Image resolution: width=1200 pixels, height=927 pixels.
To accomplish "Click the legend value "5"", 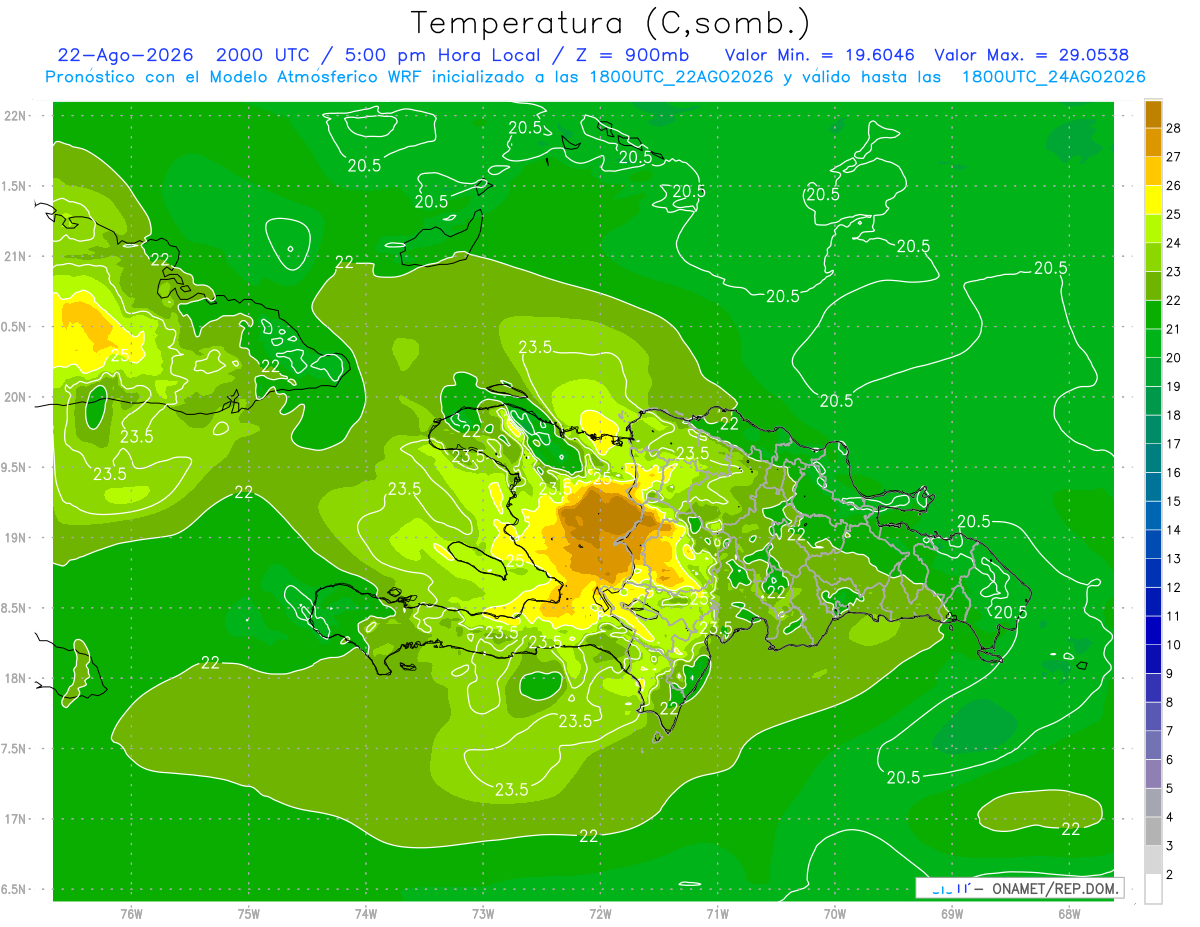I will [x=1170, y=788].
